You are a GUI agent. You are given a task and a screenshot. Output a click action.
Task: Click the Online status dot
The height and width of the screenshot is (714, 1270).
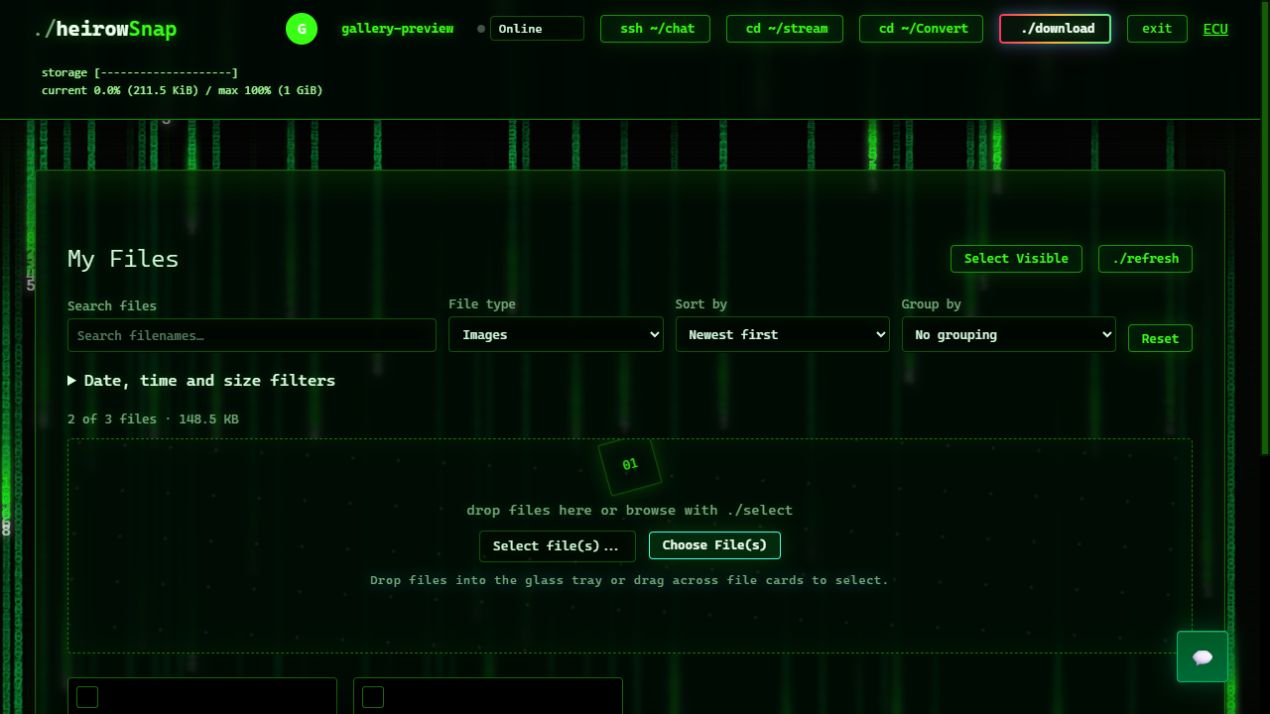481,29
